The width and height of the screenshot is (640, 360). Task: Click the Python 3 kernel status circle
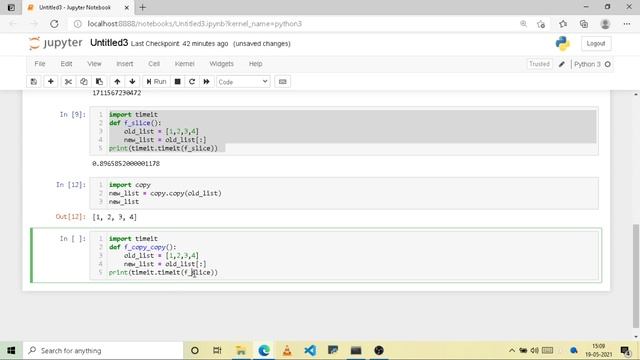(607, 64)
